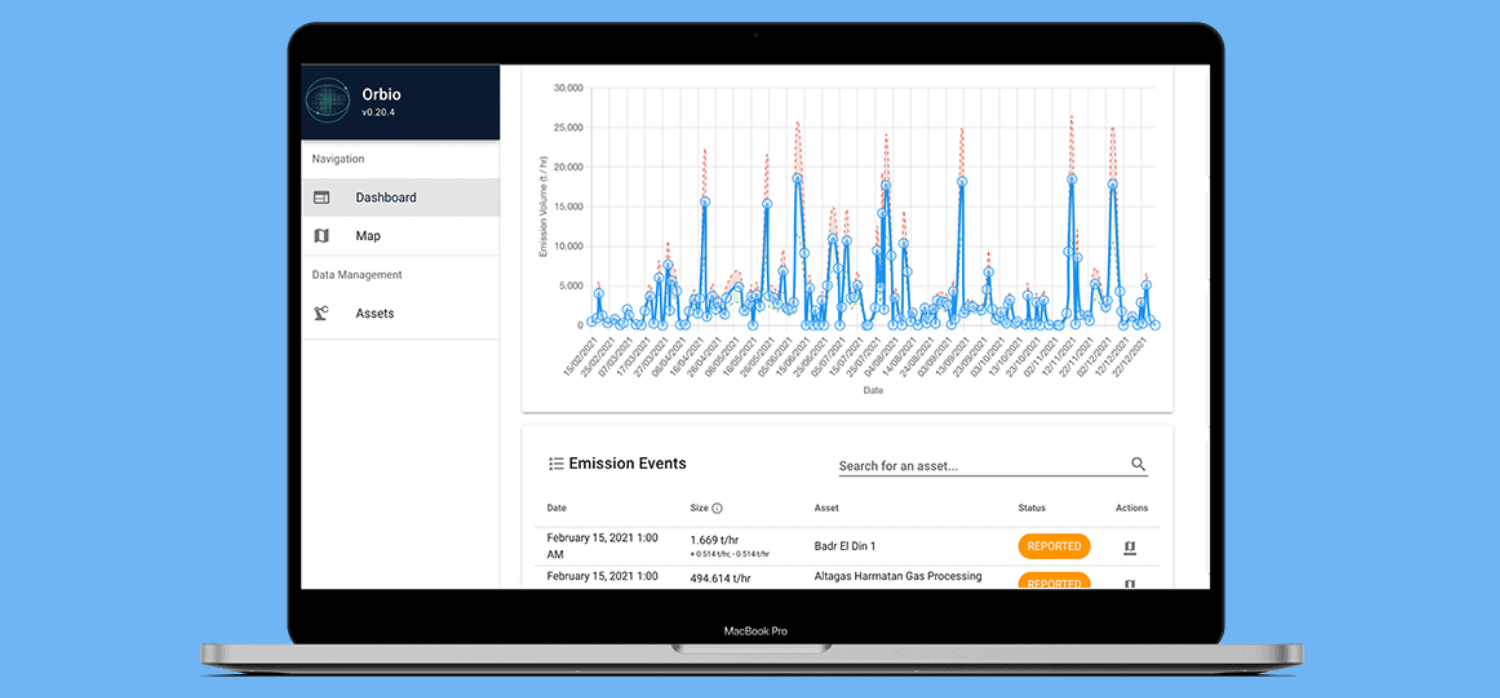Sort events by the Date column header
Image resolution: width=1500 pixels, height=698 pixels.
coord(556,508)
